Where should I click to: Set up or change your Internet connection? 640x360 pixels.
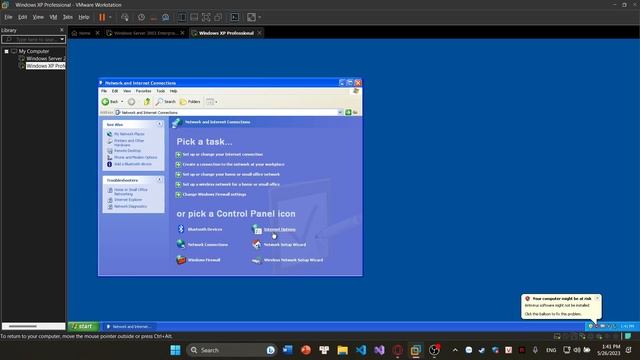pyautogui.click(x=222, y=154)
